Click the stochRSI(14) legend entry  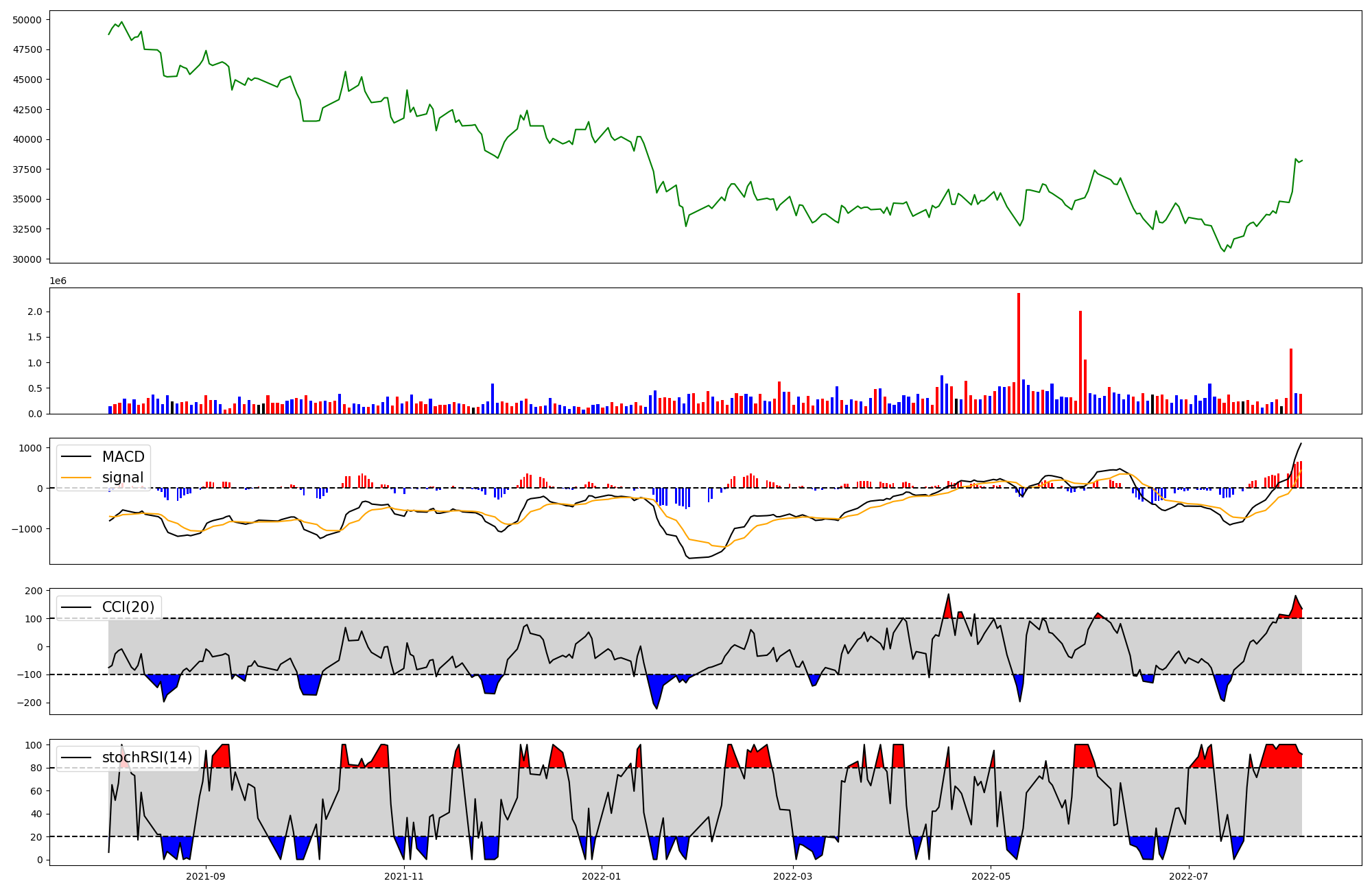pyautogui.click(x=147, y=758)
